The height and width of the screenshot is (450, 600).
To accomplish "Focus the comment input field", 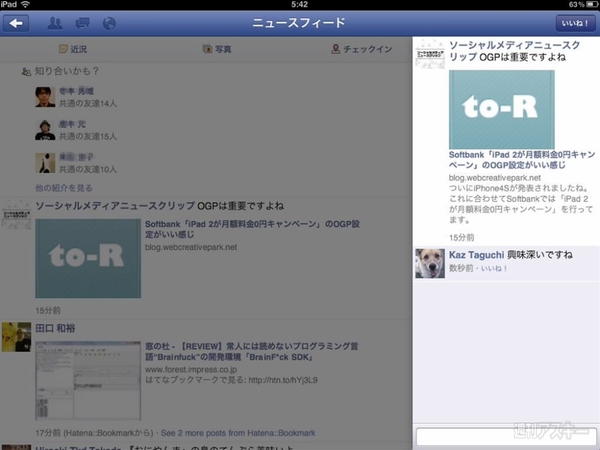I will (507, 437).
